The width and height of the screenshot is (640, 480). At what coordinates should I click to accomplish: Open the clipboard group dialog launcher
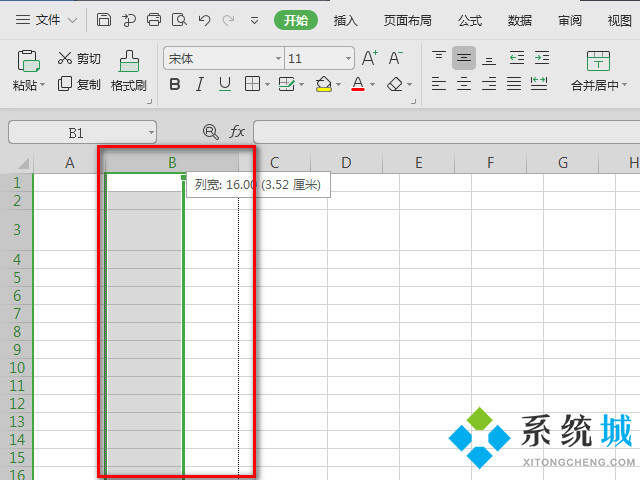pyautogui.click(x=149, y=101)
